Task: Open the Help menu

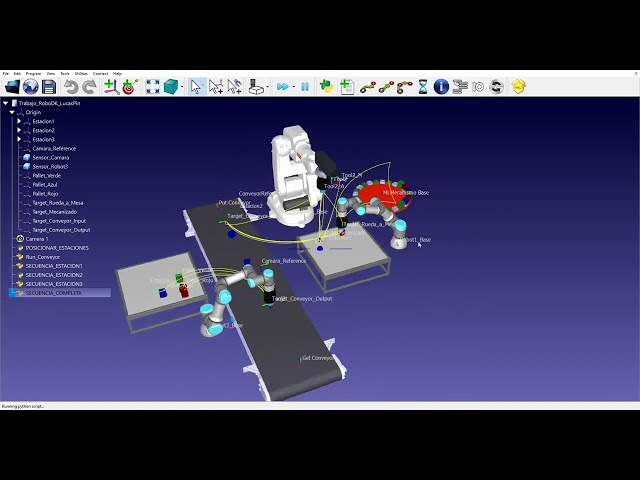Action: tap(117, 73)
